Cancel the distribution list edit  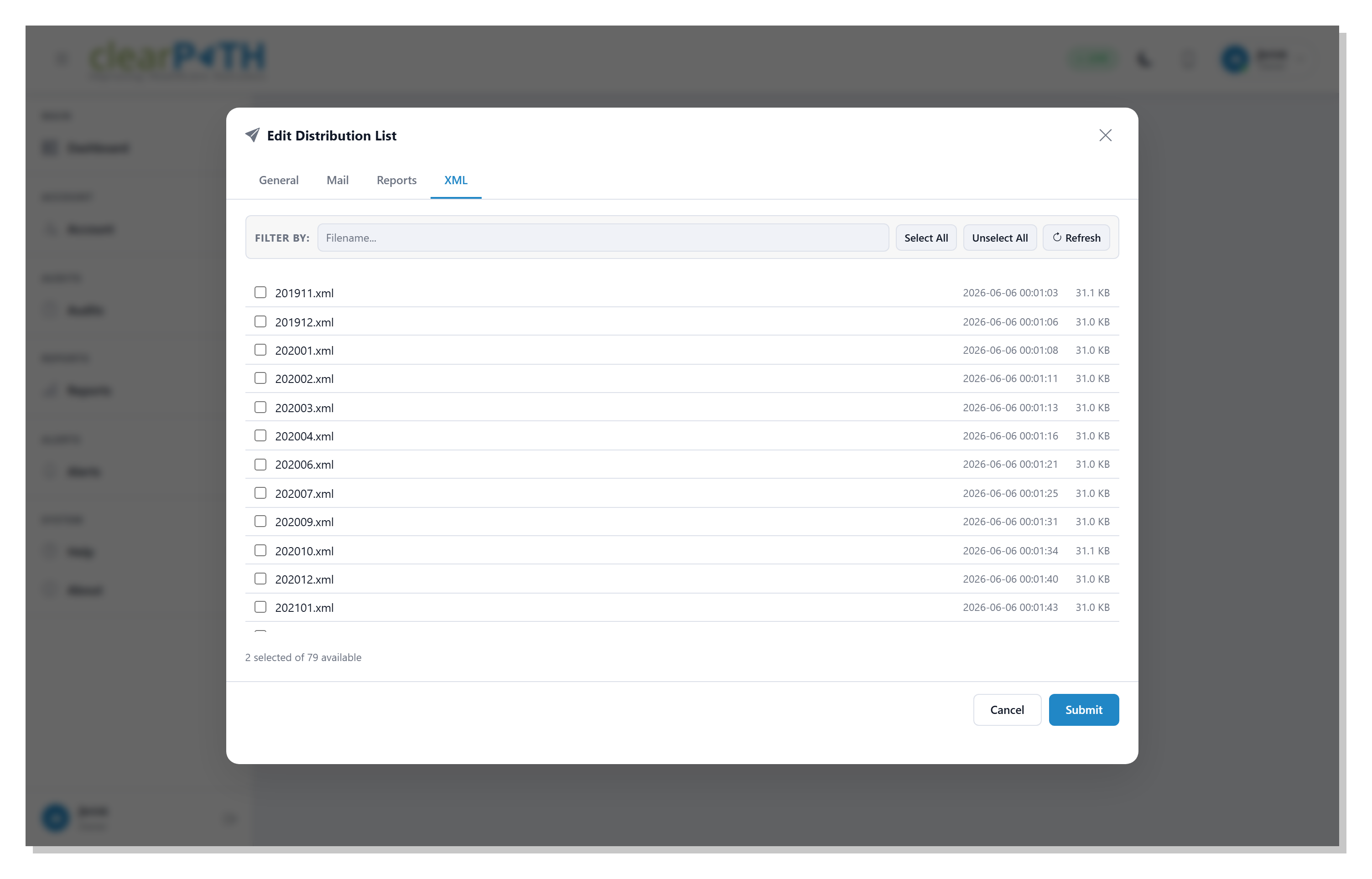click(x=1007, y=709)
